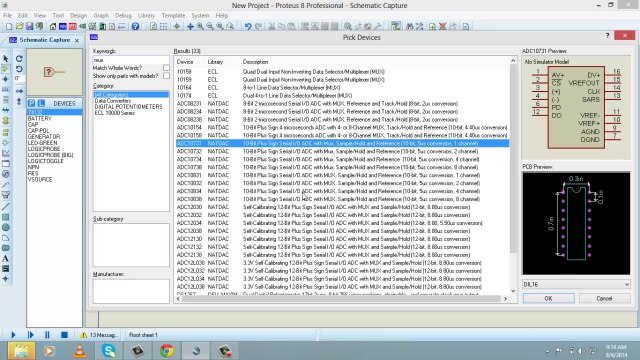Select the ADC12030 row in results

click(x=342, y=207)
